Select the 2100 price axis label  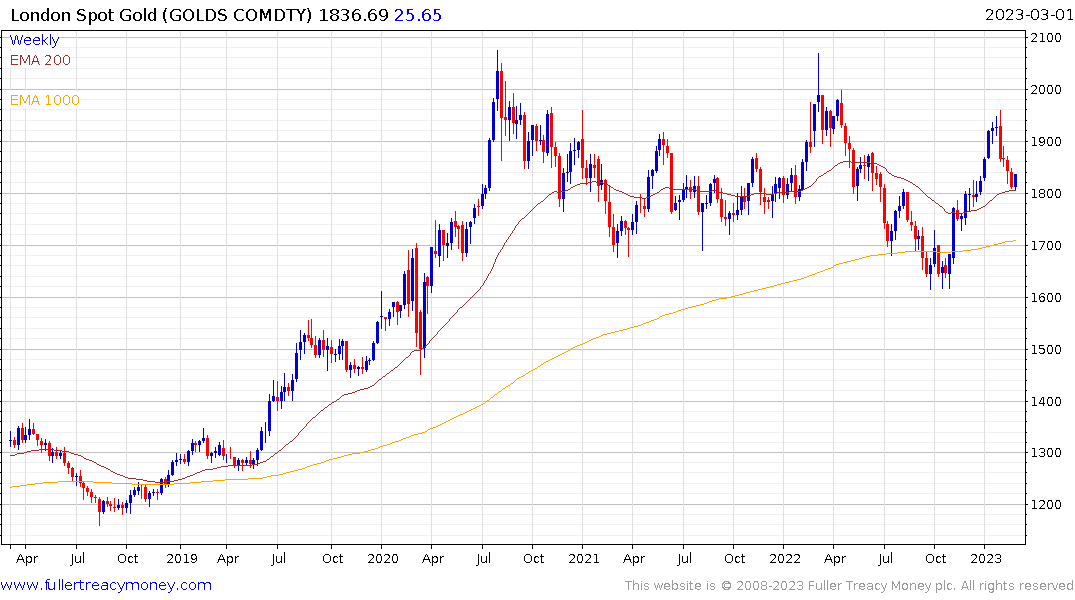click(1046, 38)
